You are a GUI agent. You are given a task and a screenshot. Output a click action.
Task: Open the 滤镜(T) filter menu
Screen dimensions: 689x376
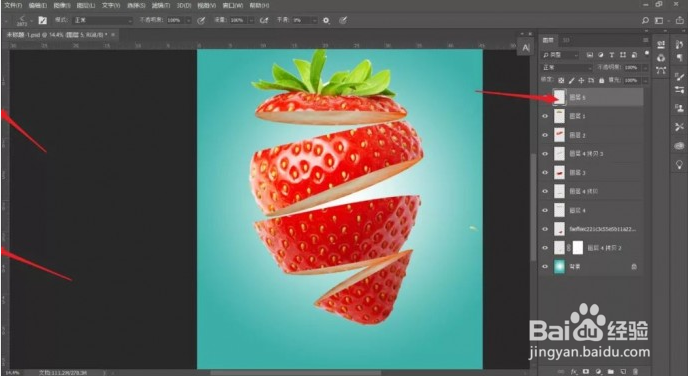point(160,6)
